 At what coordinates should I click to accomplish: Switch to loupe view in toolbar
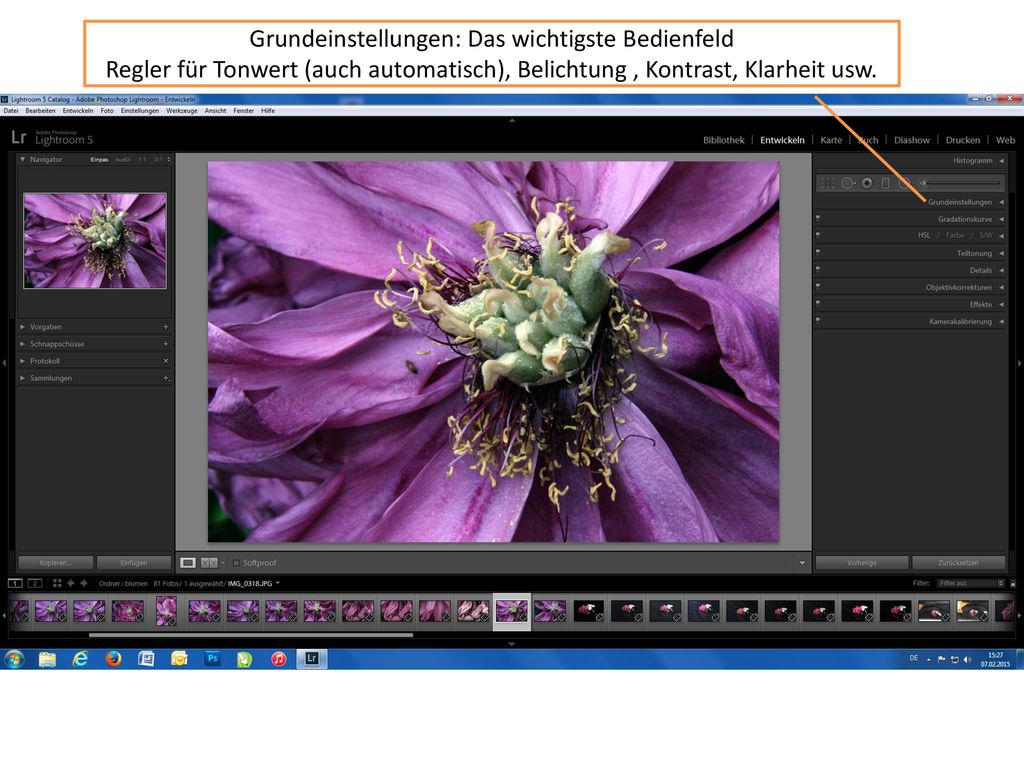(x=188, y=562)
